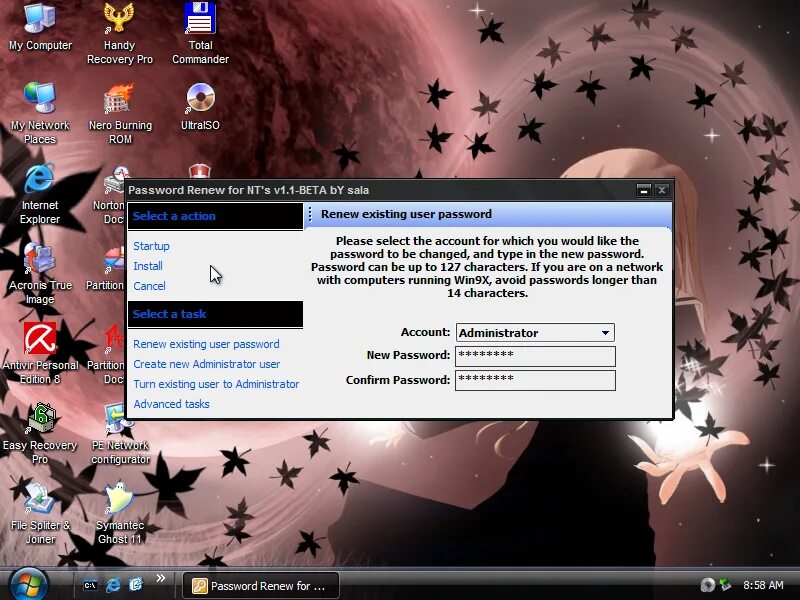Choose Create new Administrator user task
Viewport: 800px width, 600px height.
point(206,364)
